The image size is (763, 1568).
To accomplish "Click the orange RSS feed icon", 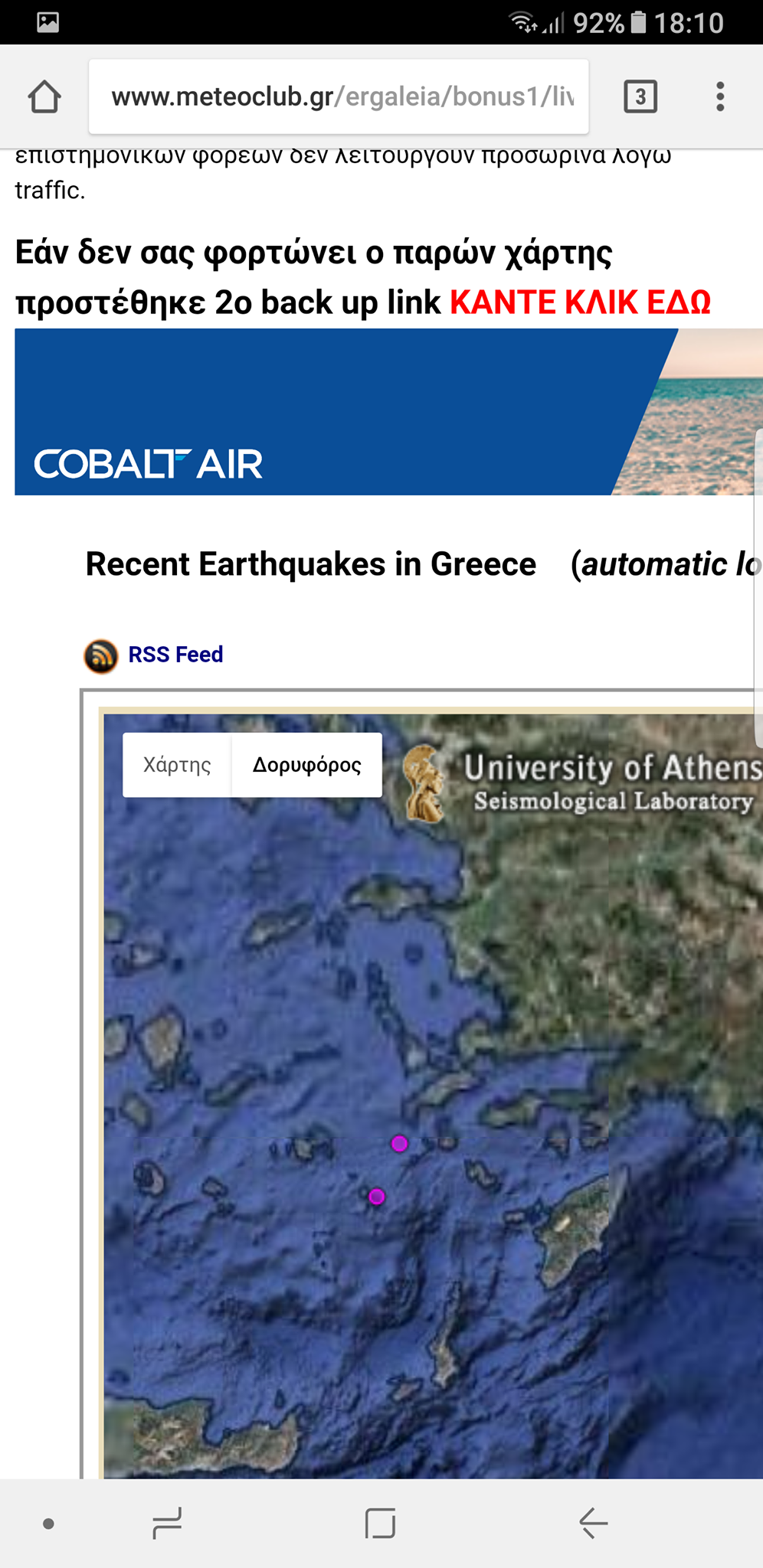I will point(100,656).
